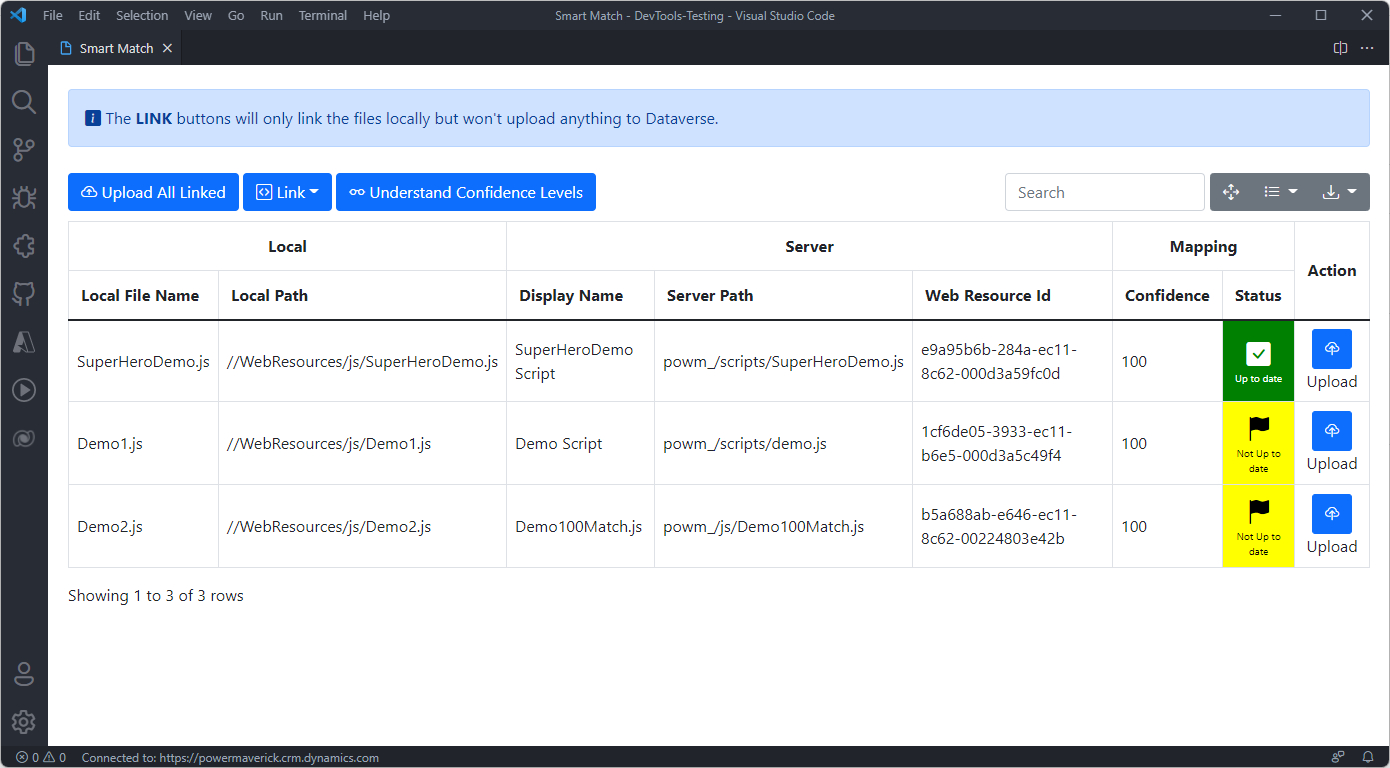
Task: Open the Azure panel in activity bar
Action: [x=24, y=342]
